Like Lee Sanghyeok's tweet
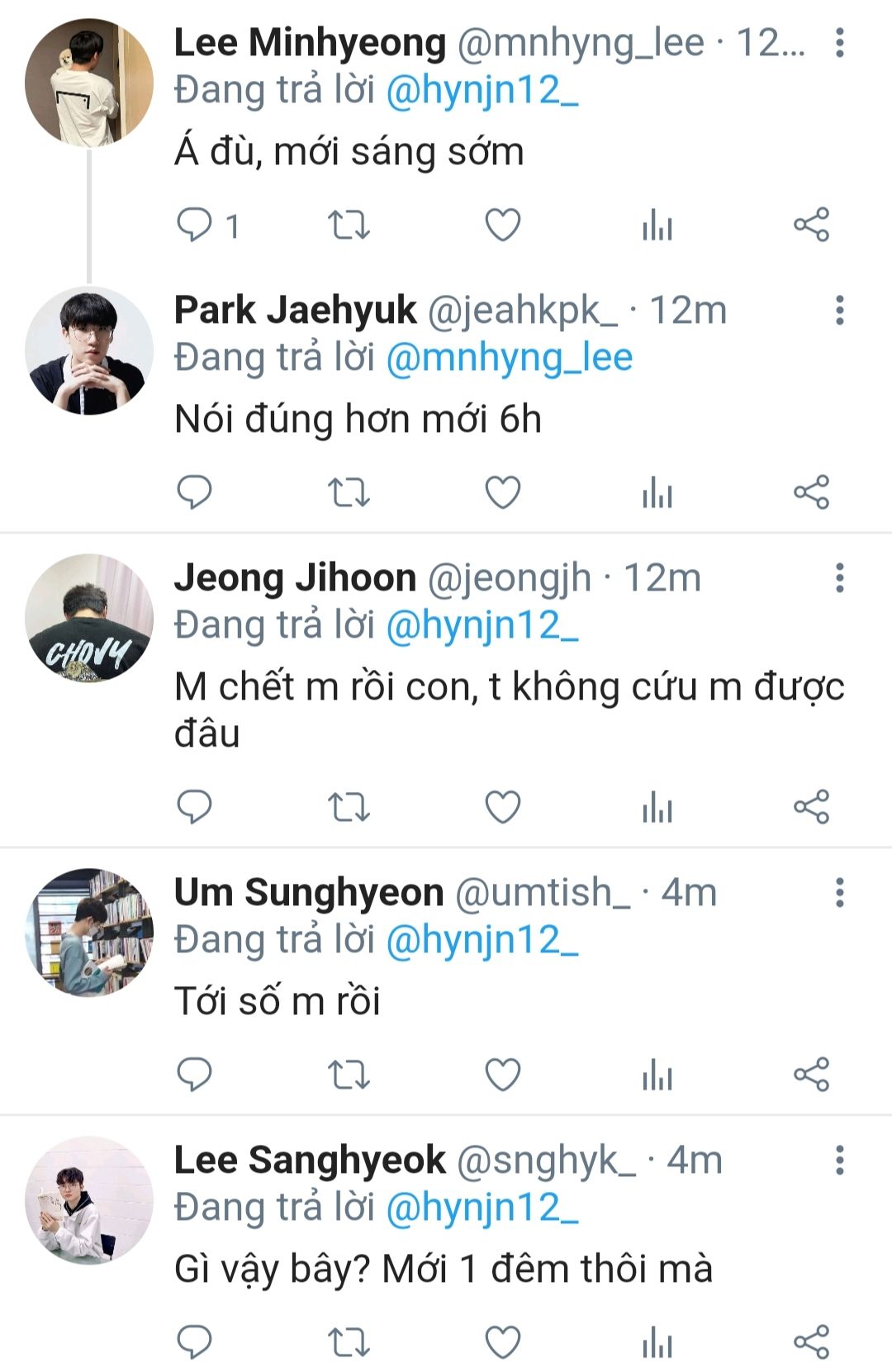The image size is (892, 1372). click(x=502, y=1341)
